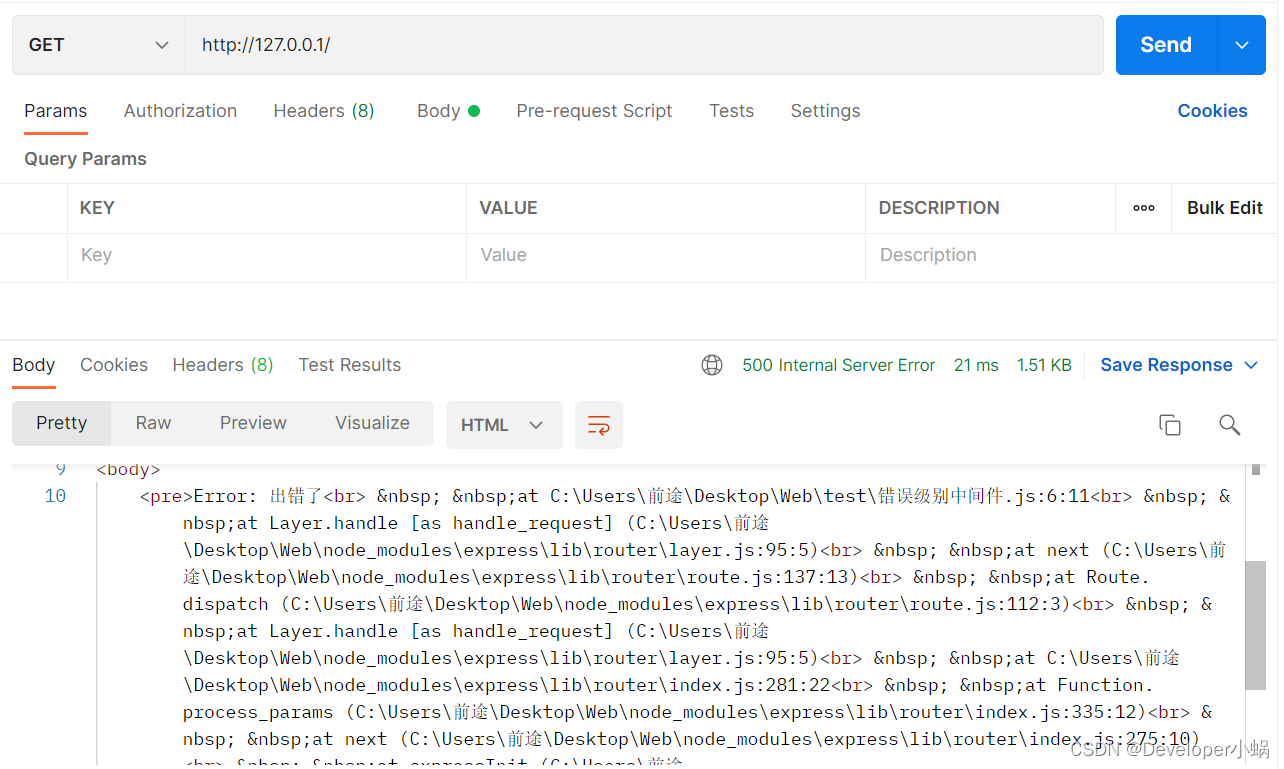Click the VALUE column header
This screenshot has width=1284, height=769.
508,208
